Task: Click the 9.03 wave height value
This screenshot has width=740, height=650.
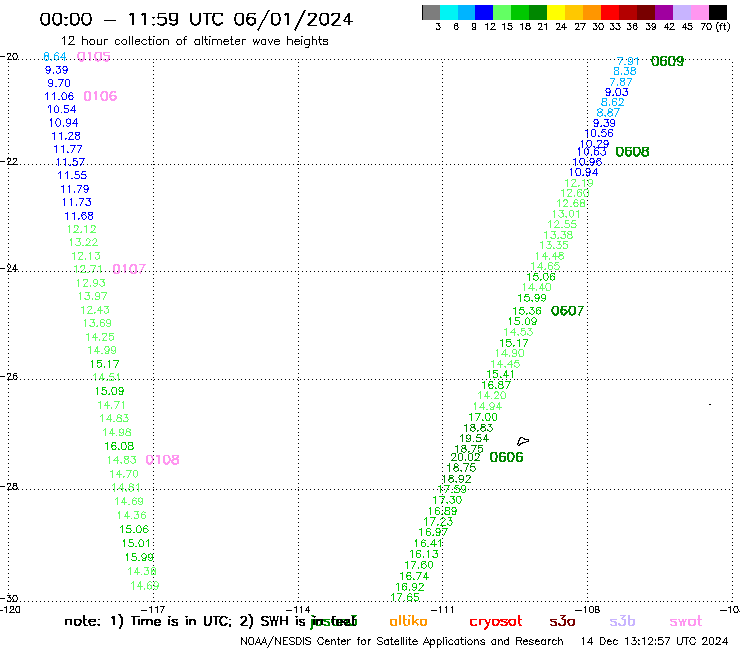Action: tap(617, 92)
